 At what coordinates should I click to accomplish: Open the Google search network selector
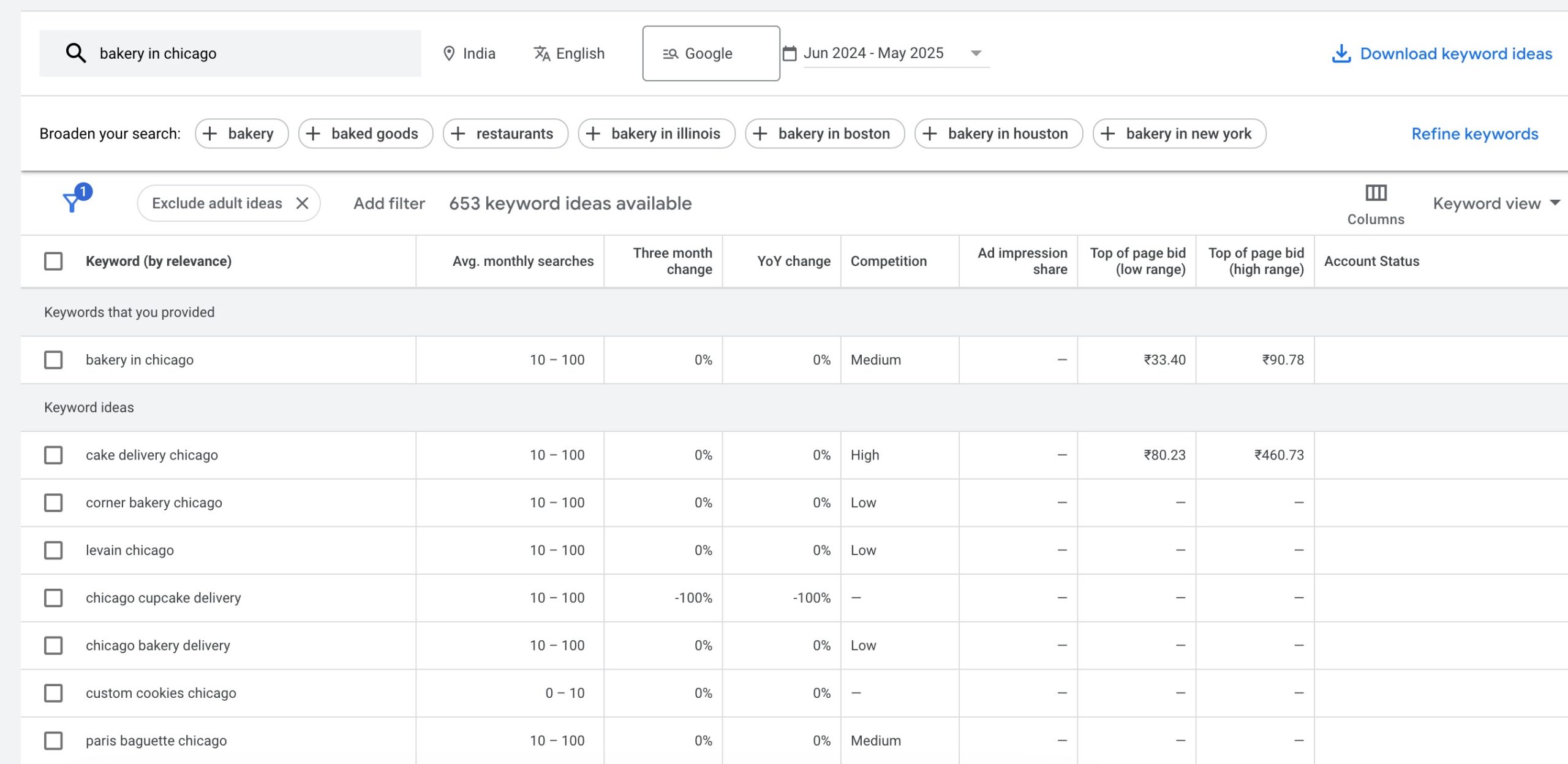710,53
